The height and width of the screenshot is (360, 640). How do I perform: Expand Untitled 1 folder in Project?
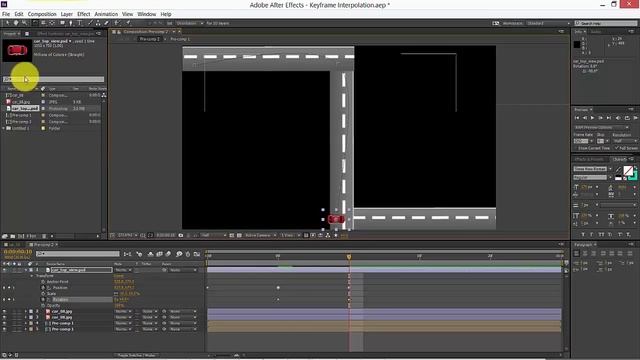click(x=4, y=128)
